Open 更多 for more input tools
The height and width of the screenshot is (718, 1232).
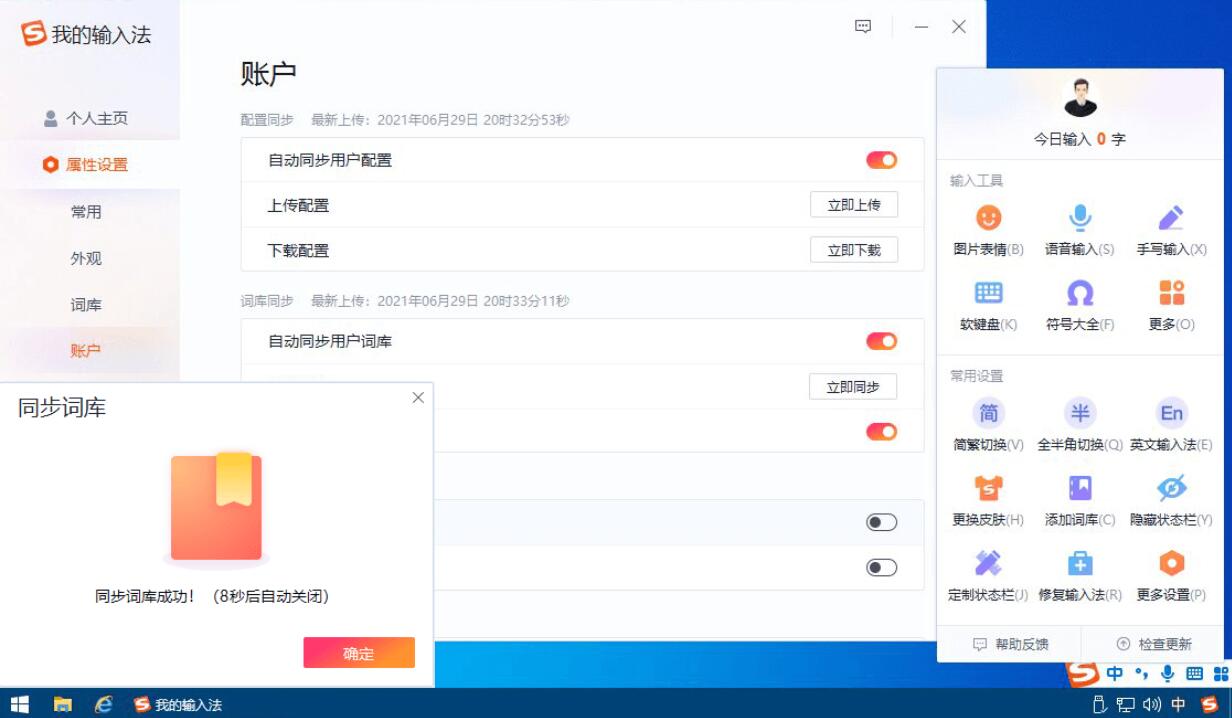pyautogui.click(x=1170, y=305)
